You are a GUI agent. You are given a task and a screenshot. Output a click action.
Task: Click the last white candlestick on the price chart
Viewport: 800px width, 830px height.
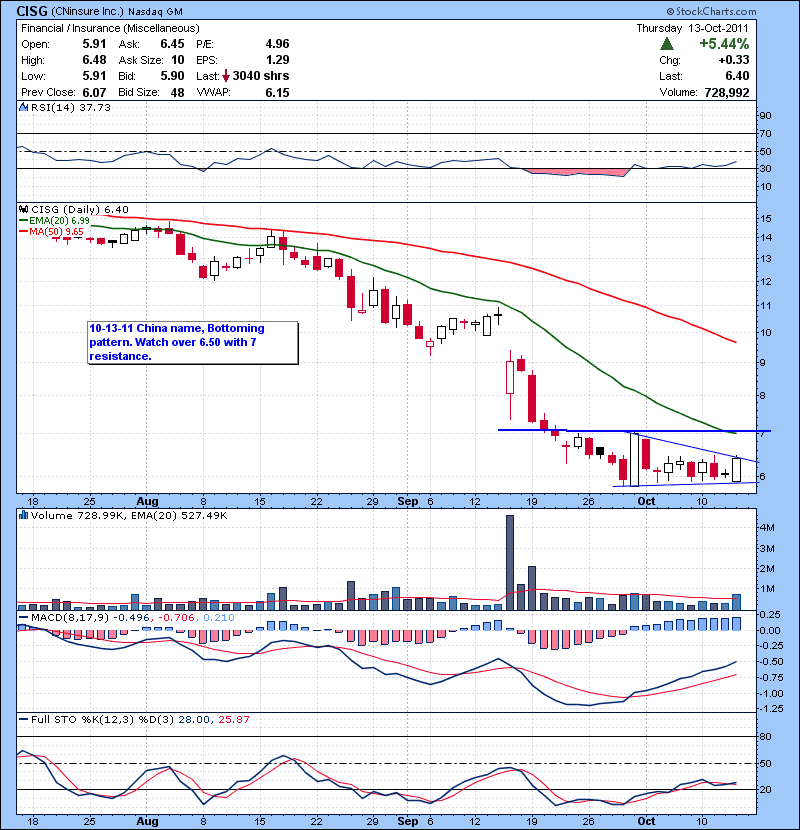coord(736,470)
